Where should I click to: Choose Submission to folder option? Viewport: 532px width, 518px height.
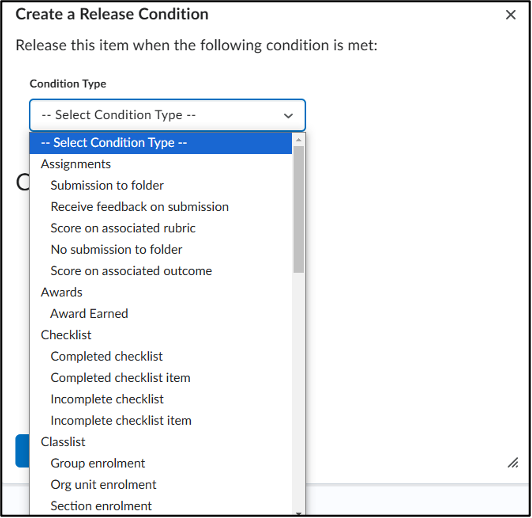pyautogui.click(x=160, y=186)
